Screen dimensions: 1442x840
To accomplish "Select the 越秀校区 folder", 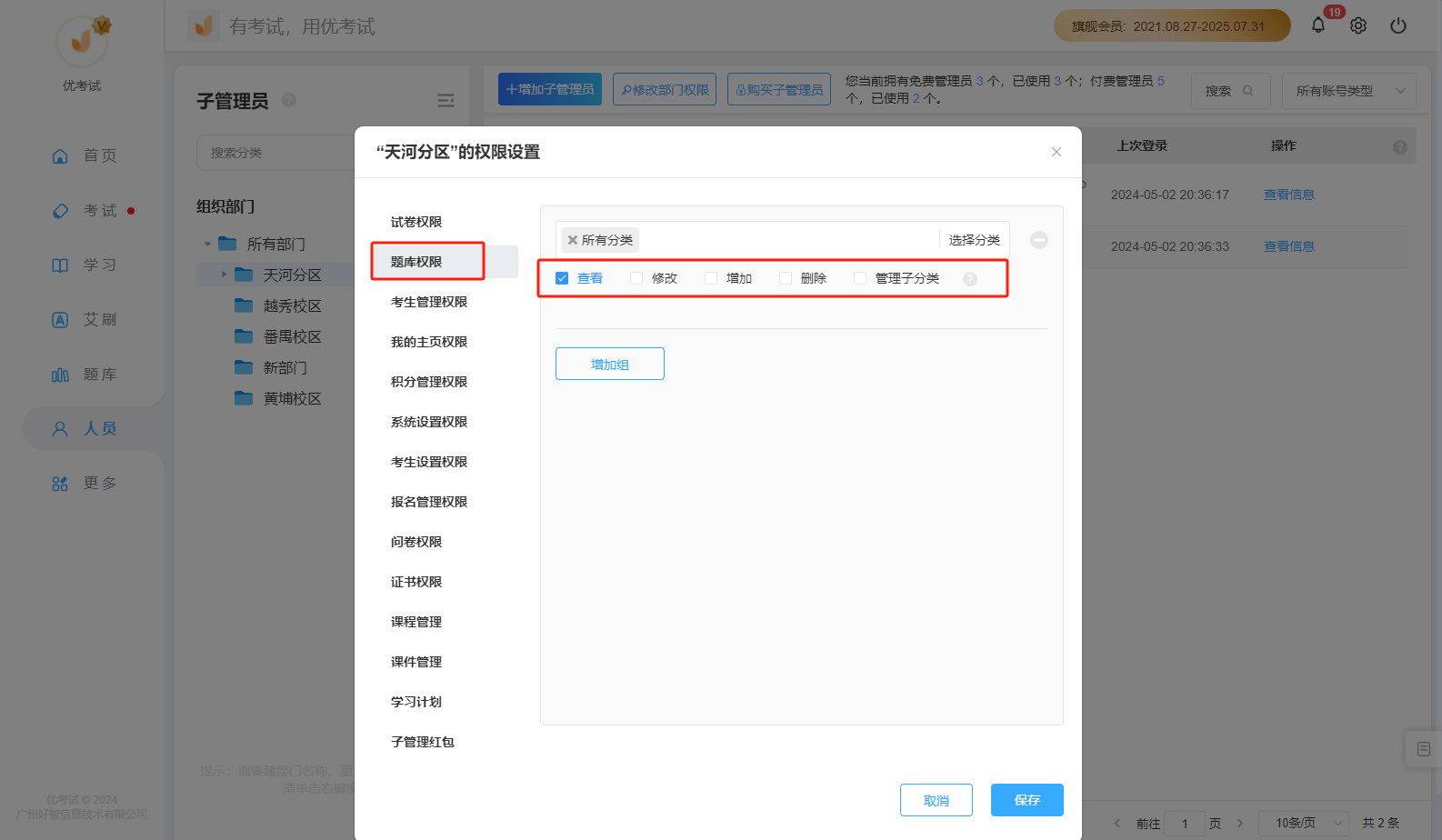I will (278, 305).
